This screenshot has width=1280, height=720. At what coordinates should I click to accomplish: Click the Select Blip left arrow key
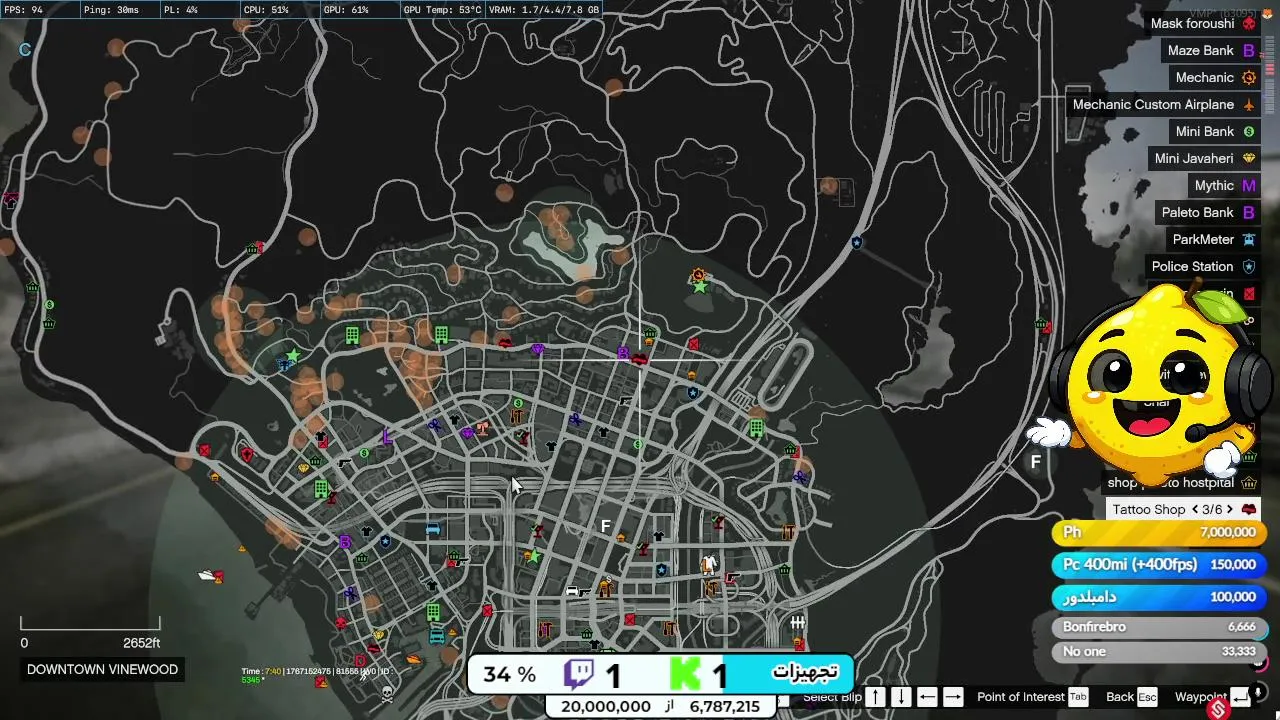927,697
